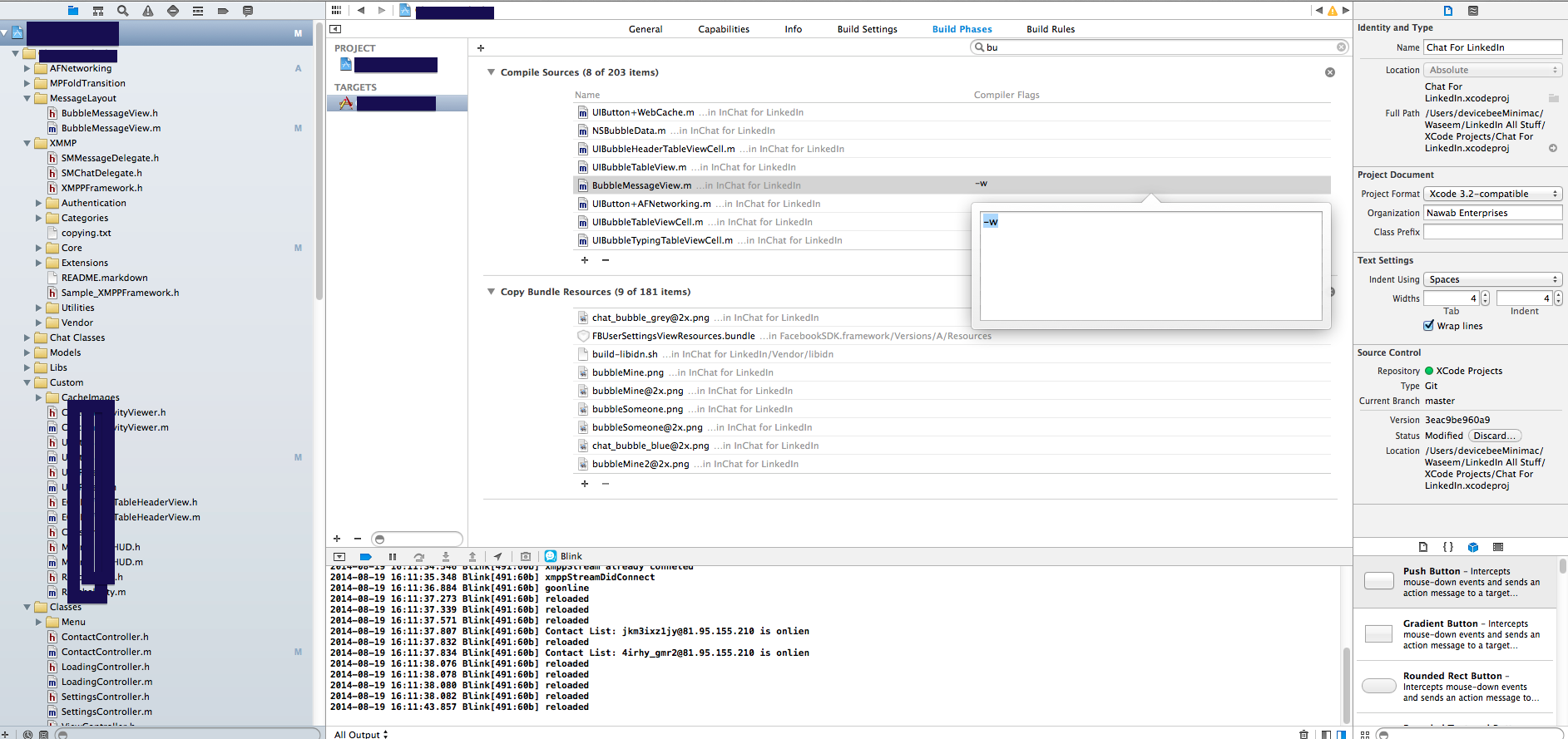
Task: Step over in the debugger
Action: [x=419, y=557]
